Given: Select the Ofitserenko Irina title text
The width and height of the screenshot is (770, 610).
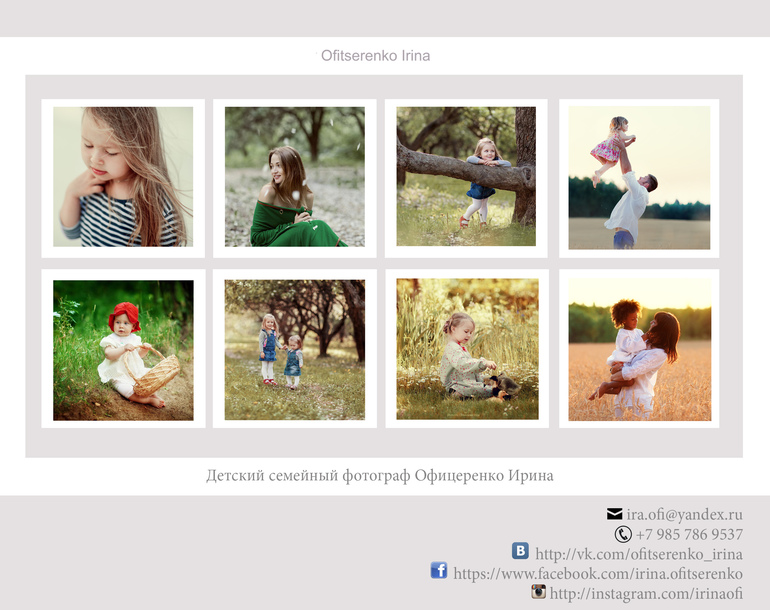Looking at the screenshot, I should pos(375,56).
